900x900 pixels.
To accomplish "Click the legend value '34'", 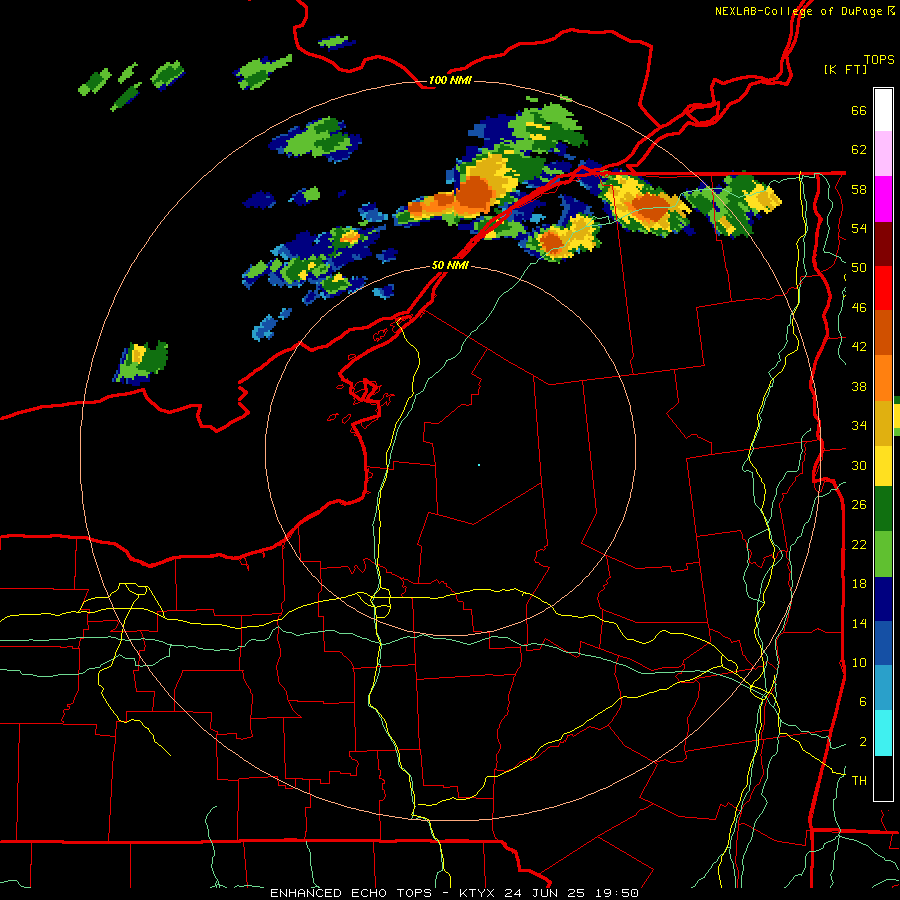I will coord(859,425).
